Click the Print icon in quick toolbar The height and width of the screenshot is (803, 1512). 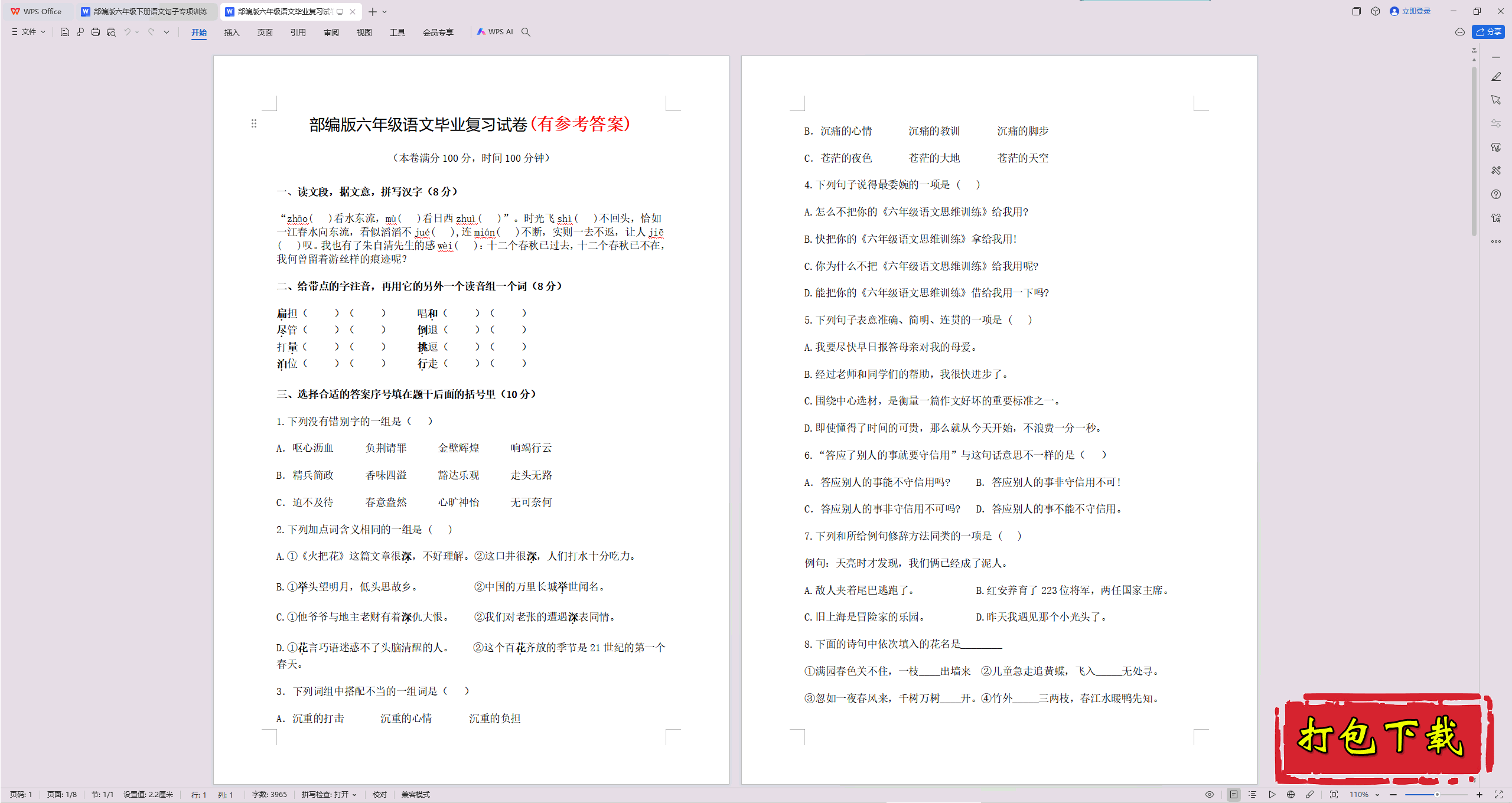click(x=96, y=32)
